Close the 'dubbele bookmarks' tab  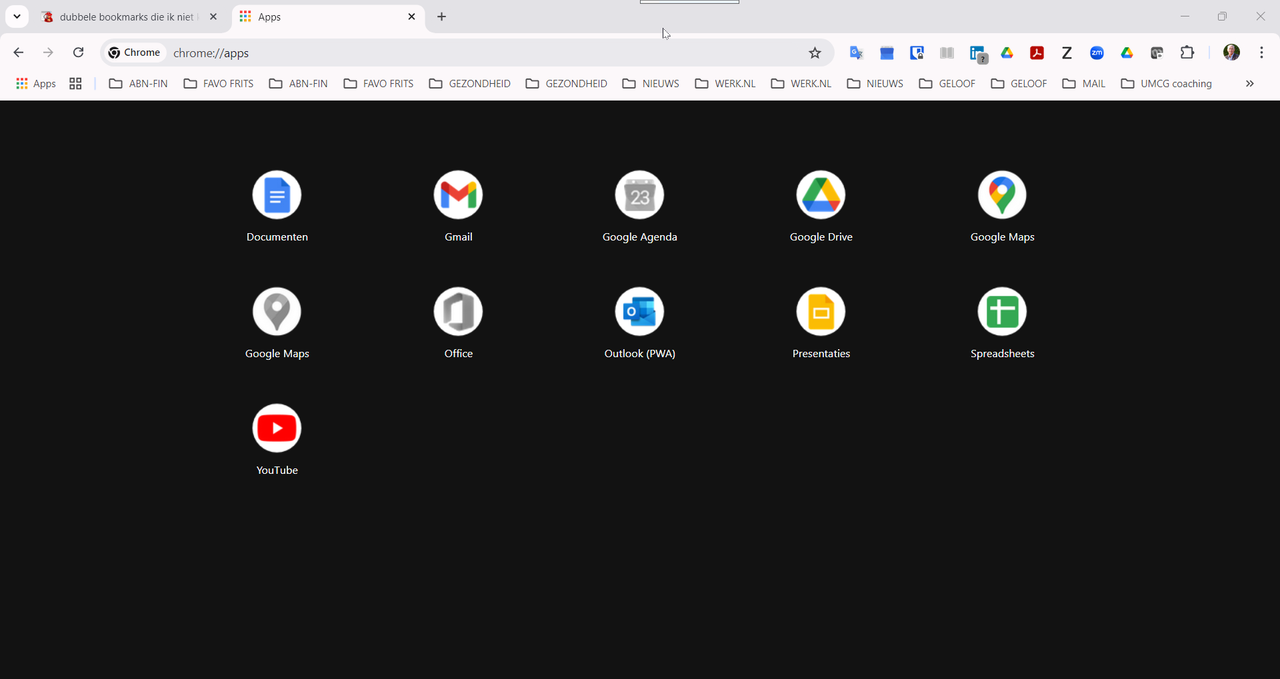click(x=213, y=17)
